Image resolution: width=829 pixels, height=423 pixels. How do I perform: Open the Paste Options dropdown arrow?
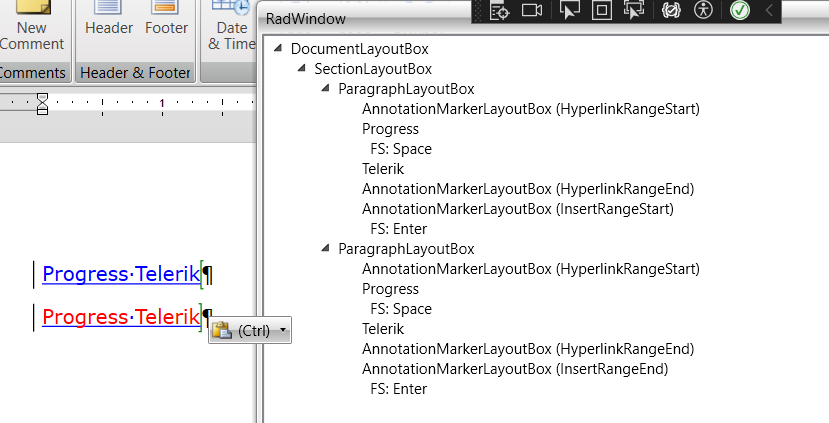[x=283, y=330]
